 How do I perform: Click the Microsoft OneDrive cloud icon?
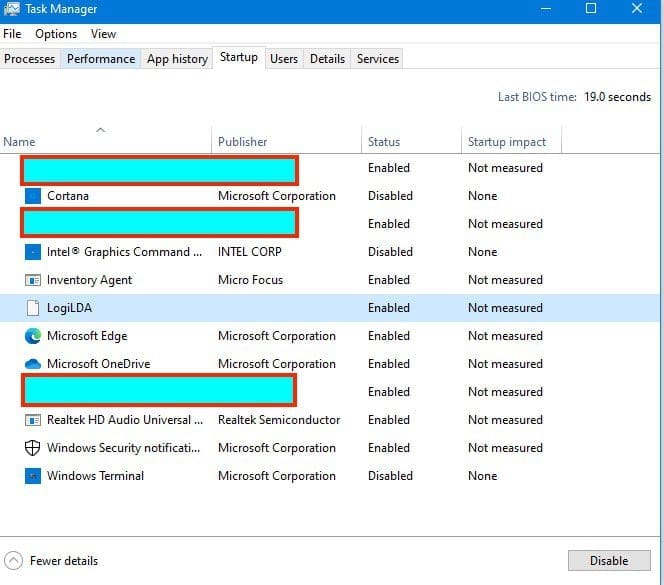pyautogui.click(x=32, y=364)
